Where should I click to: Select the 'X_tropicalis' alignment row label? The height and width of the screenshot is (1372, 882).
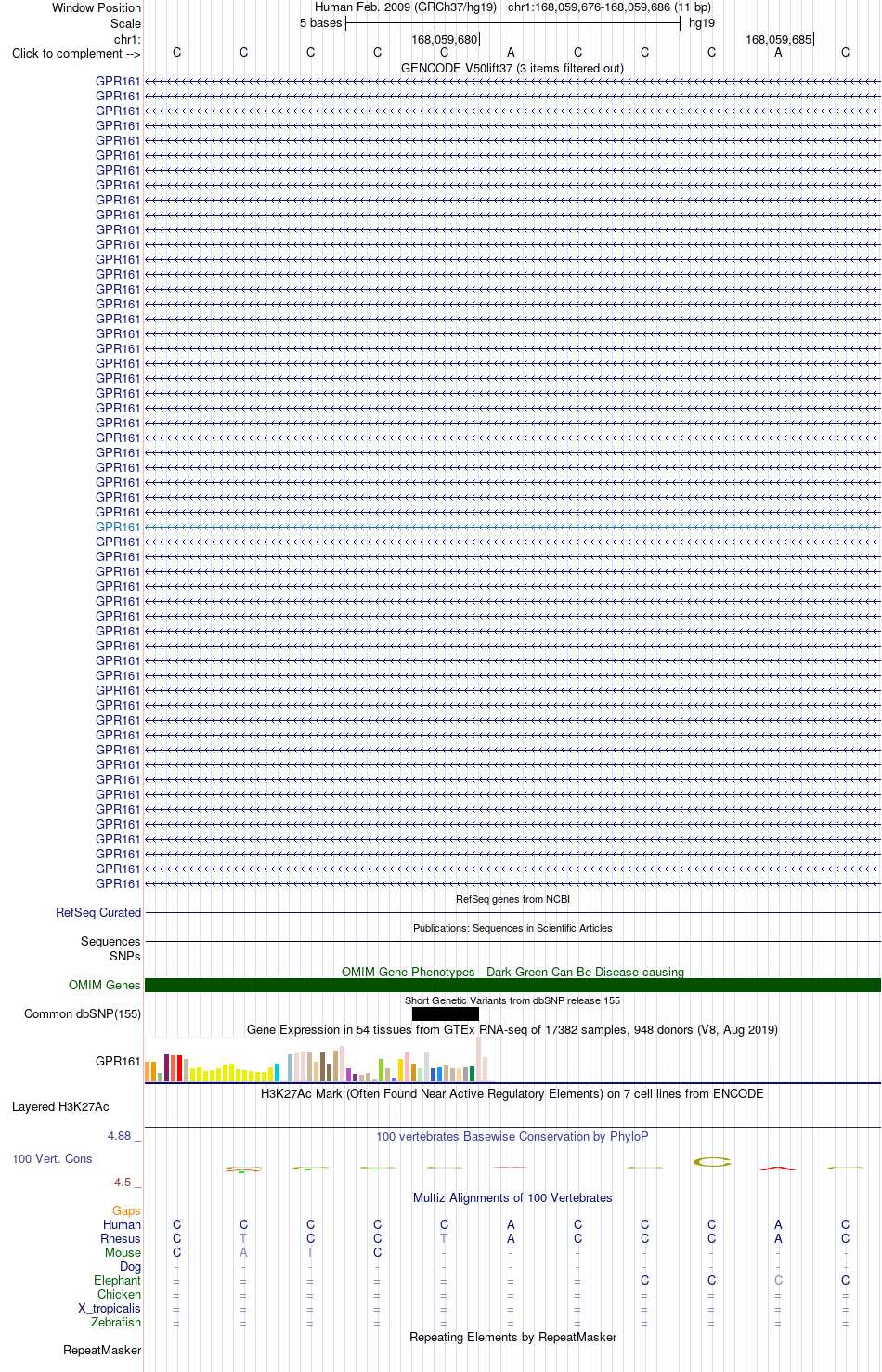click(110, 1308)
